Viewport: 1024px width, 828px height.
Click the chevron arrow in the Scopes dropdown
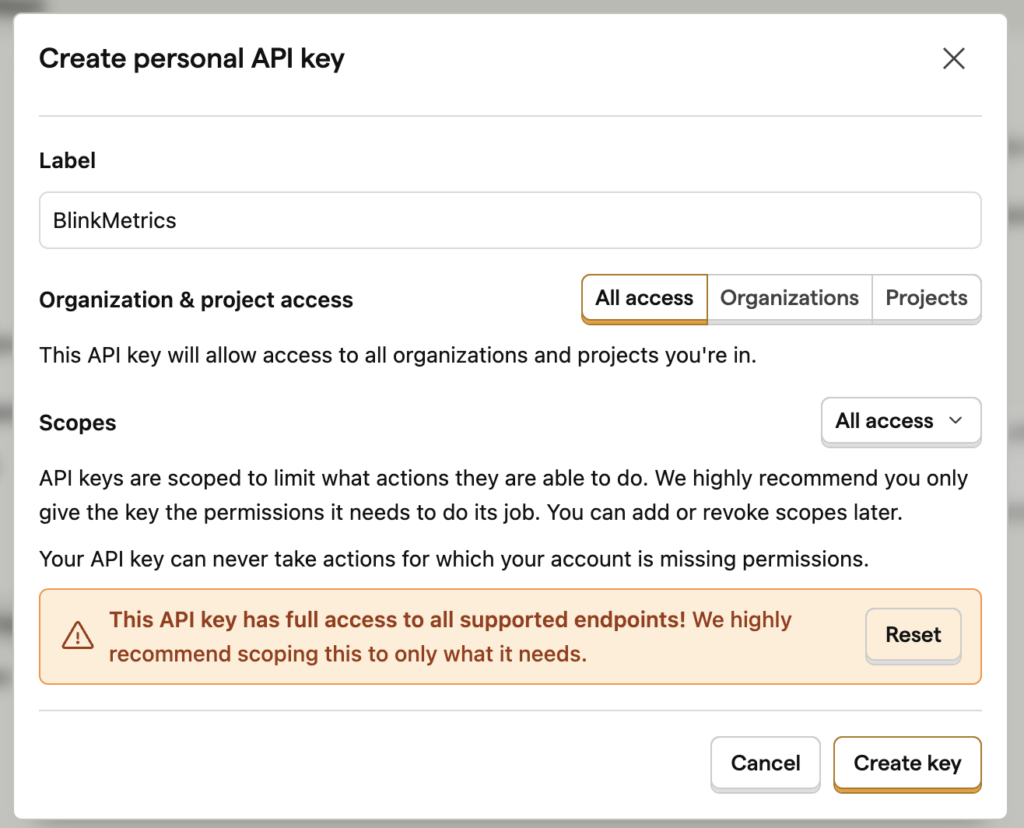(956, 421)
